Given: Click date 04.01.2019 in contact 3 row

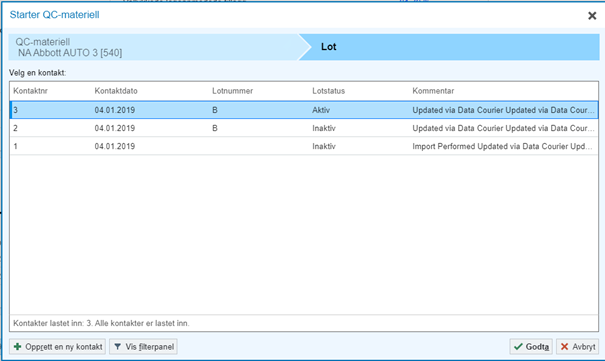Looking at the screenshot, I should coord(115,110).
